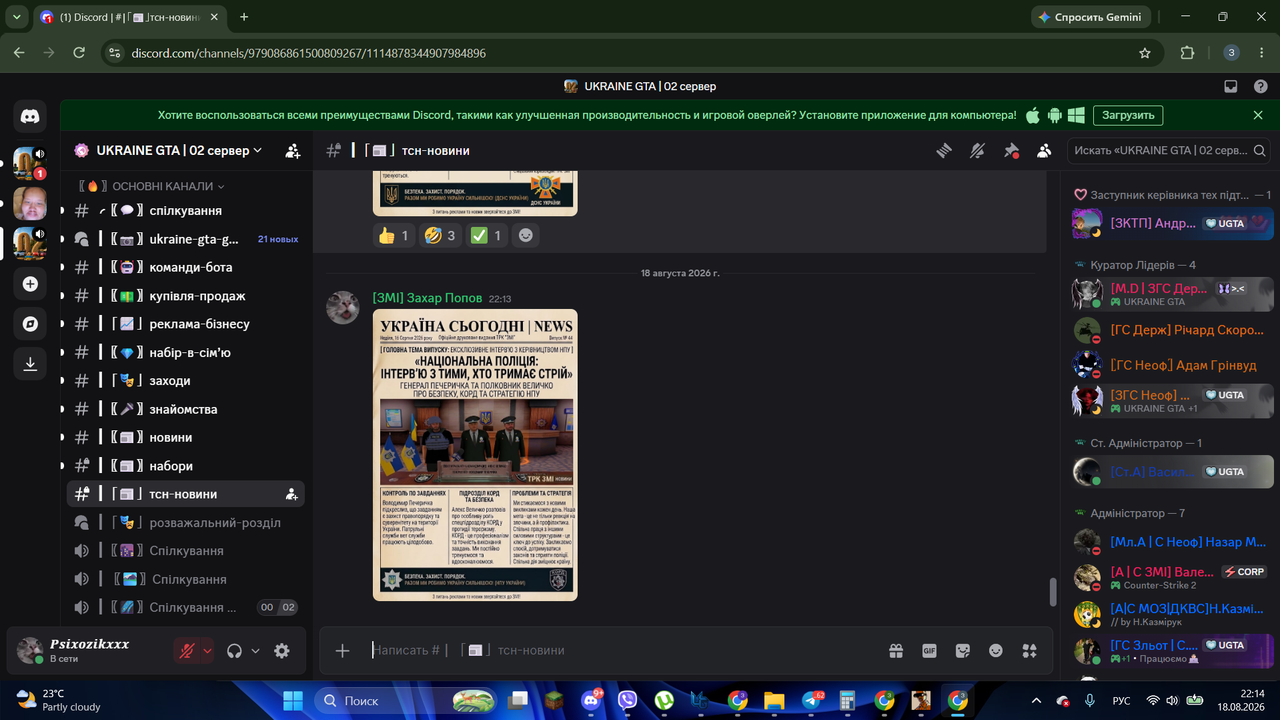Show hidden system tray icons

coord(1036,700)
